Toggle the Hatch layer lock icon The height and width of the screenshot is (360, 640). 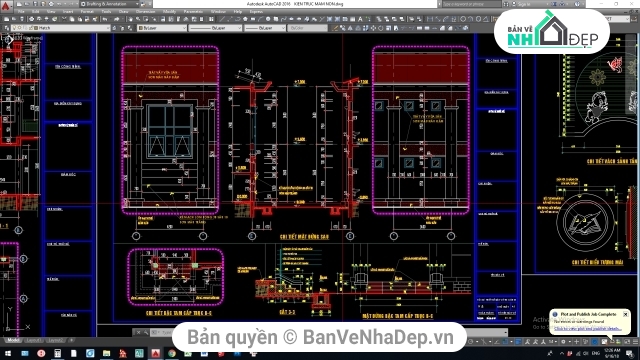(31, 28)
